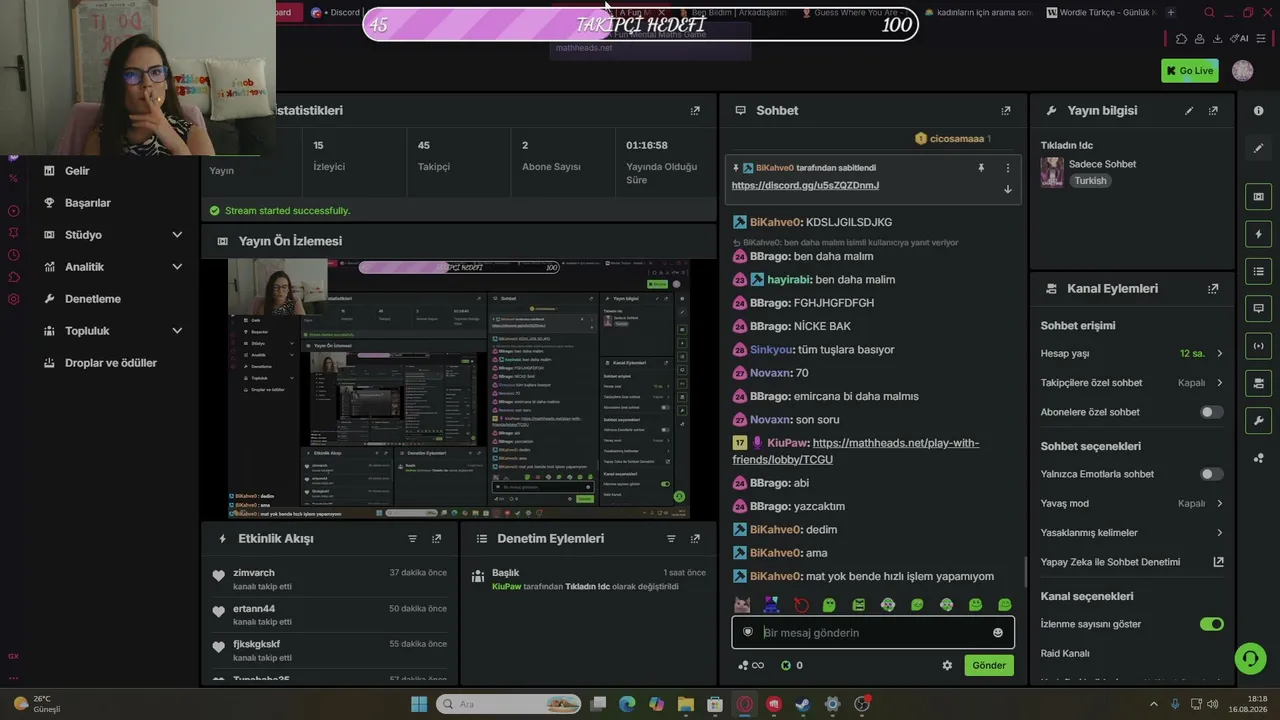This screenshot has width=1280, height=720.
Task: Pop out the Kanal Eylemleri panel
Action: 1213,289
